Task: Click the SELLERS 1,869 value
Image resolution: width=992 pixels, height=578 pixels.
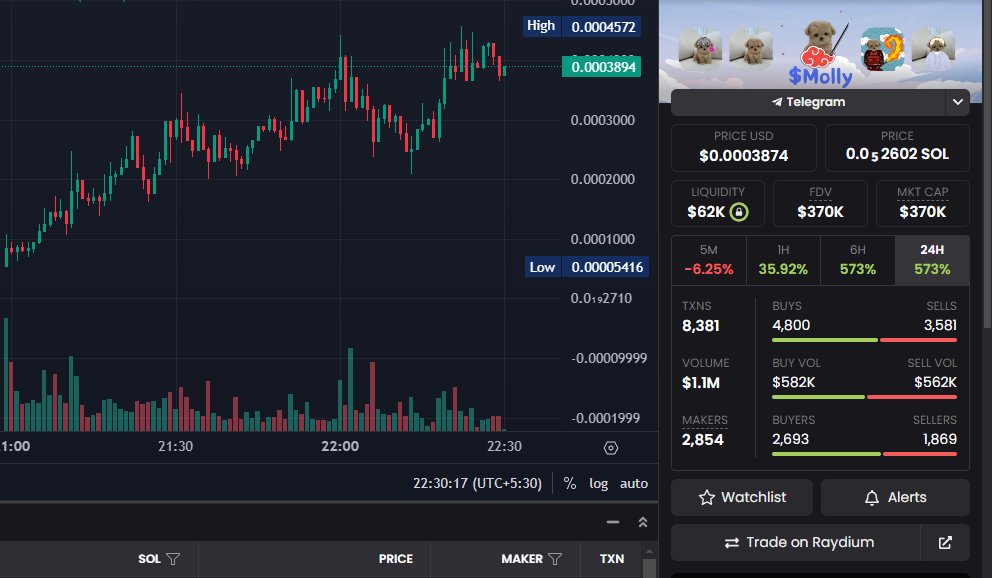Action: [x=939, y=439]
